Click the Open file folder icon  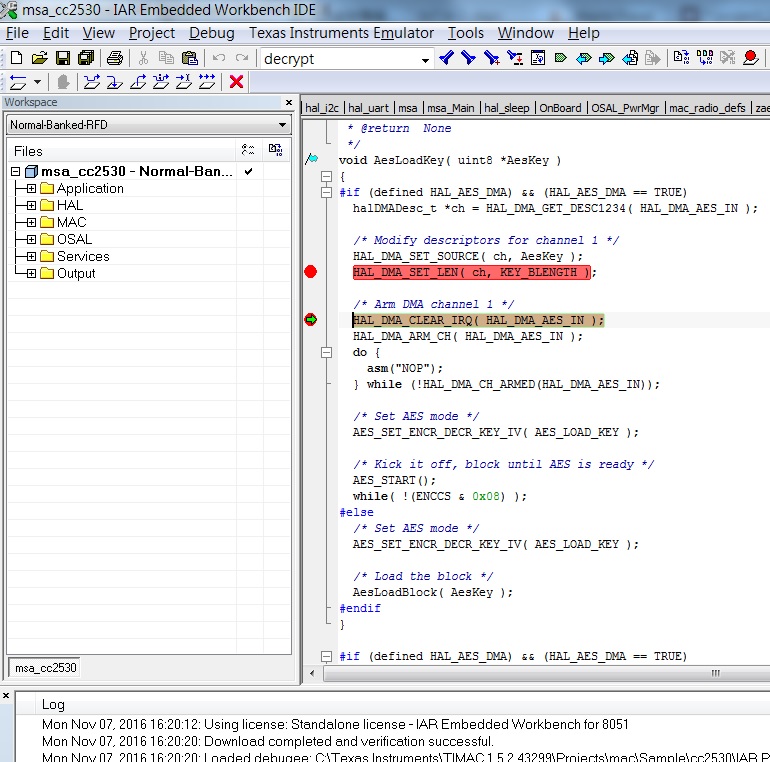coord(40,58)
